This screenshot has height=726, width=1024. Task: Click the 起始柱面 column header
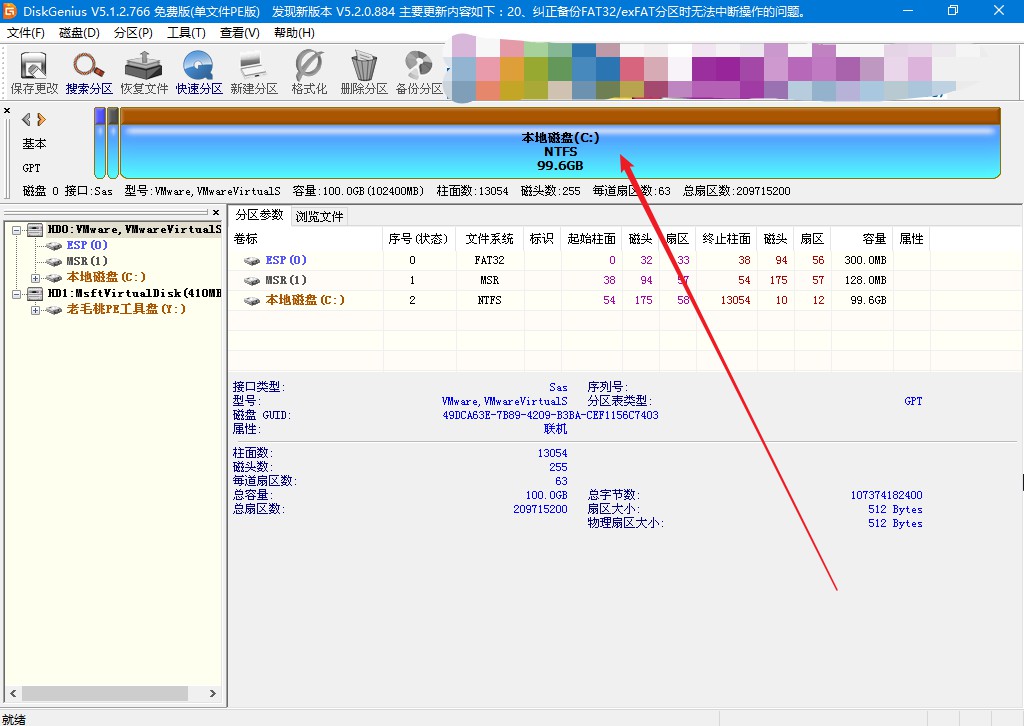pyautogui.click(x=592, y=239)
